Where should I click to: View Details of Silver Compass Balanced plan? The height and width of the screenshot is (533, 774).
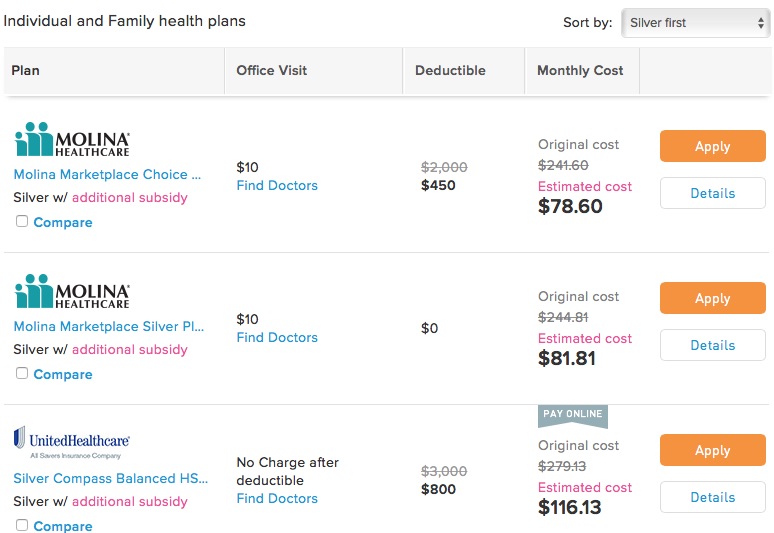[712, 497]
